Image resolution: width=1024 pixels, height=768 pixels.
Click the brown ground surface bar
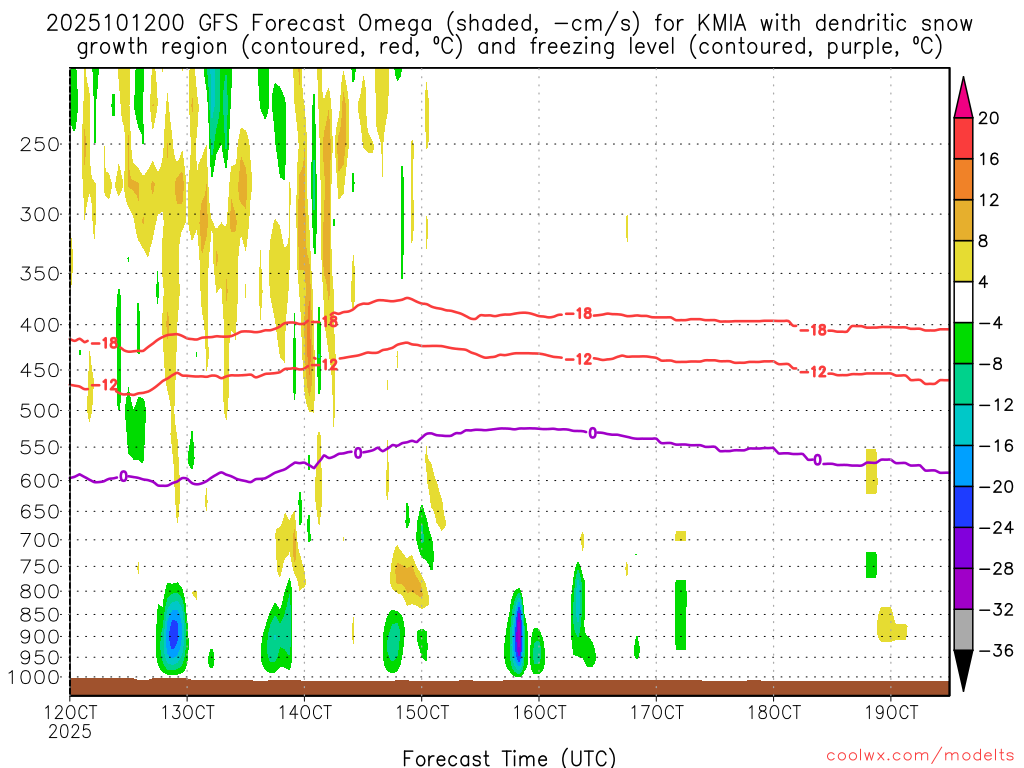coord(509,686)
